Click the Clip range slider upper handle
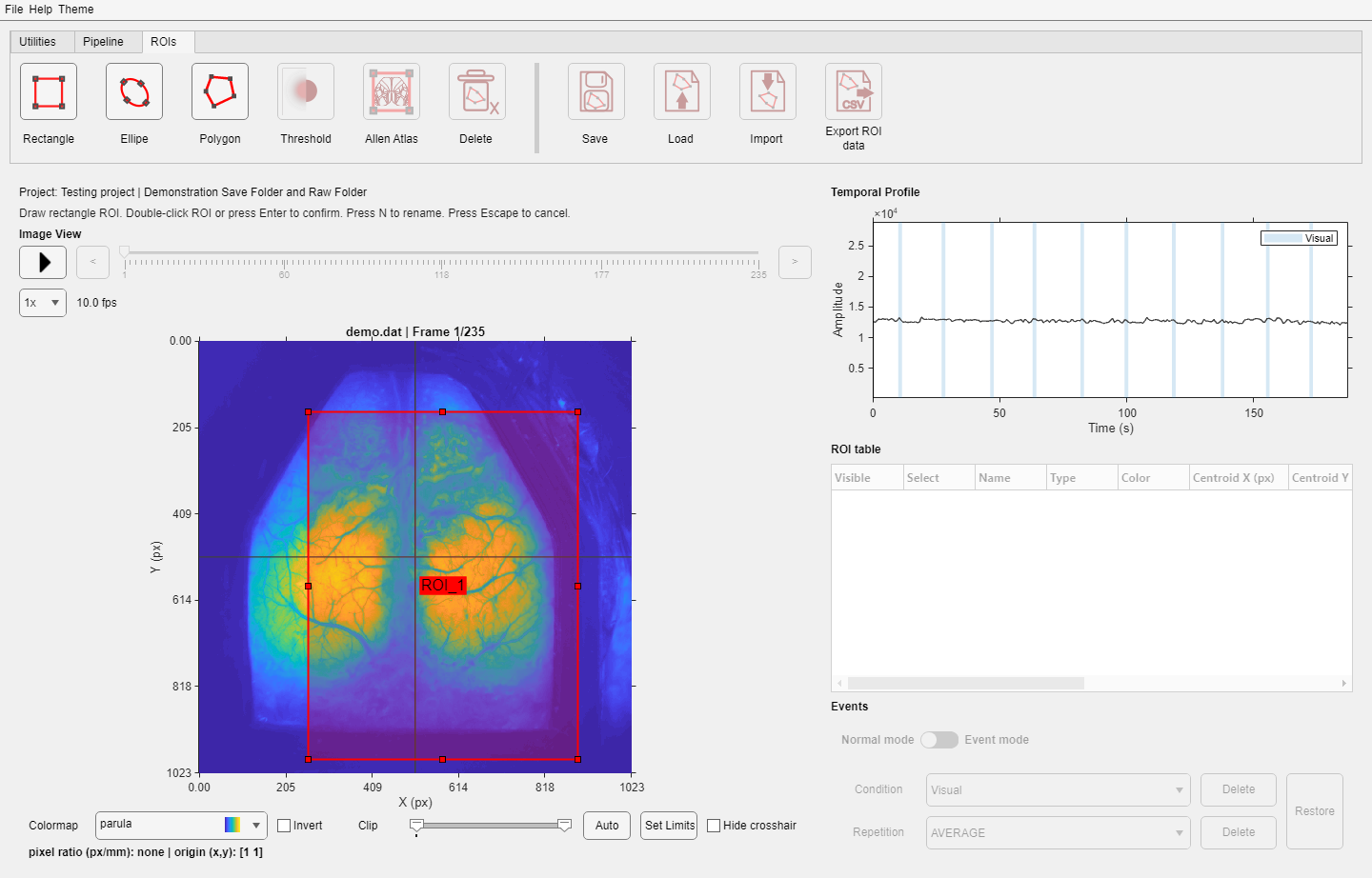Viewport: 1372px width, 878px height. pyautogui.click(x=565, y=826)
